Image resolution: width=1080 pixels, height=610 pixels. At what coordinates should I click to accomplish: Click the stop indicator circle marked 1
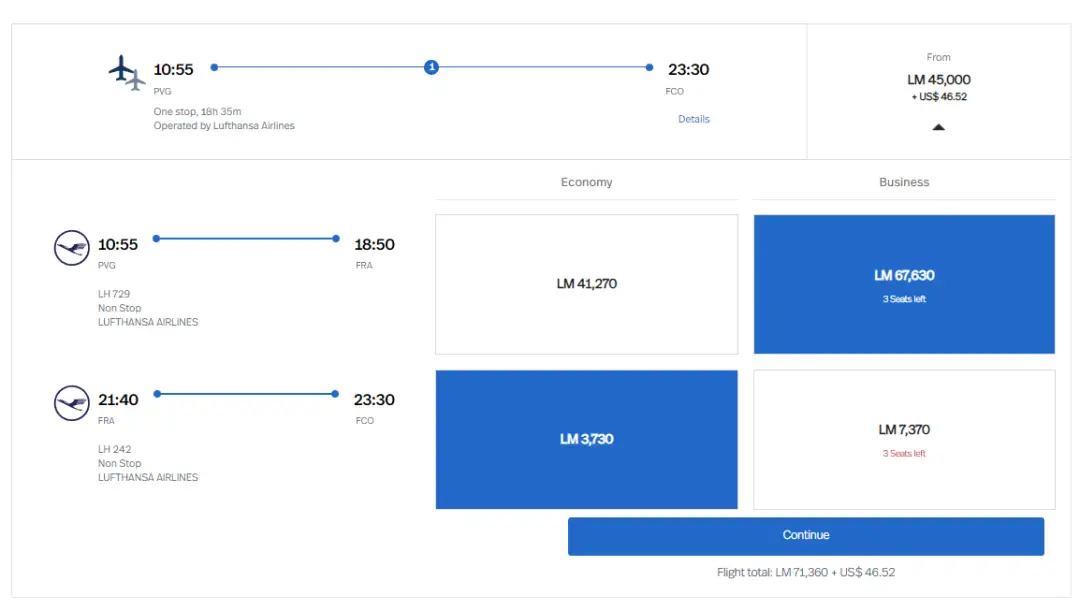click(431, 67)
